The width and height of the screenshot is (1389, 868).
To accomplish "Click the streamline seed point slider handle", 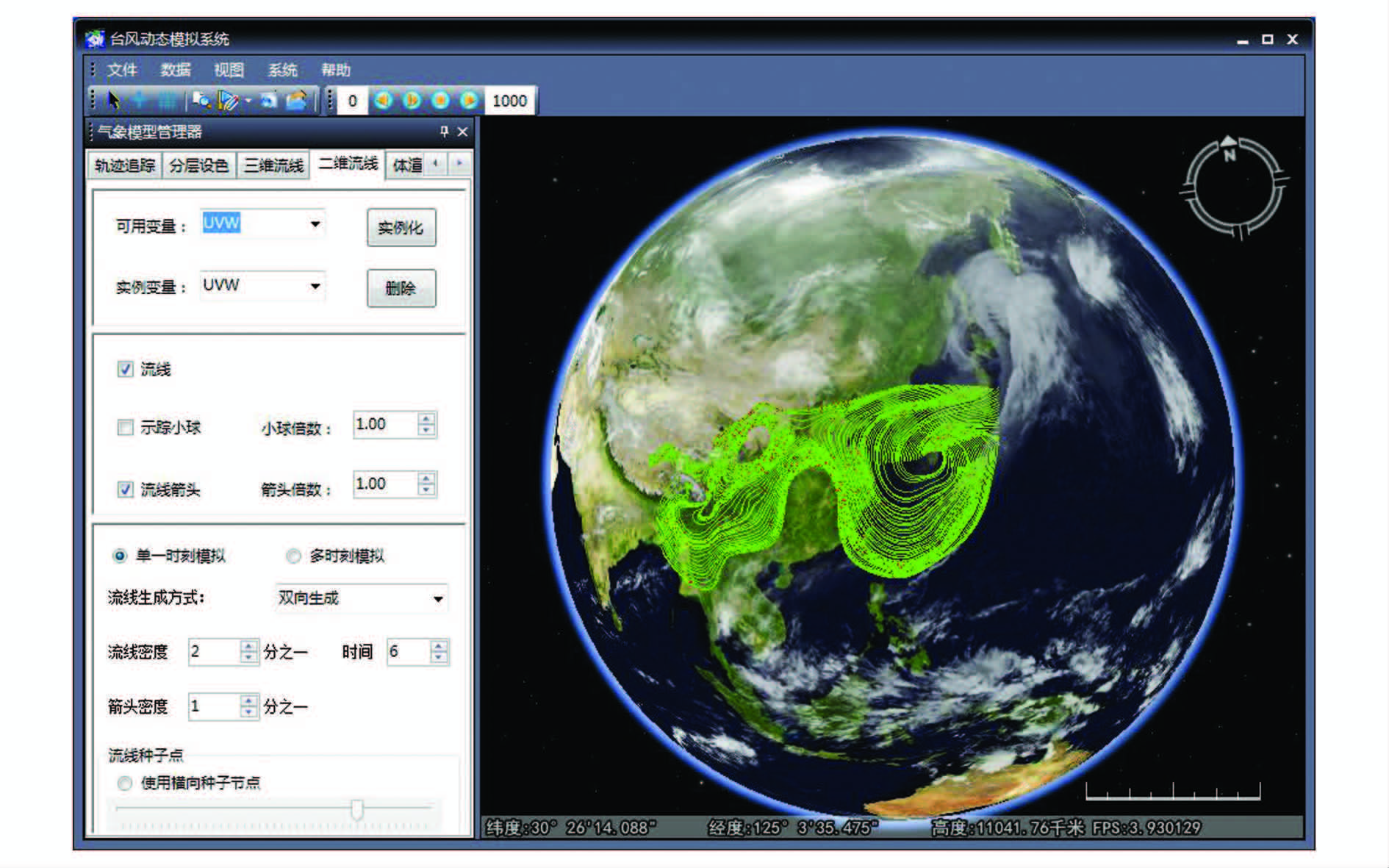I will point(357,809).
